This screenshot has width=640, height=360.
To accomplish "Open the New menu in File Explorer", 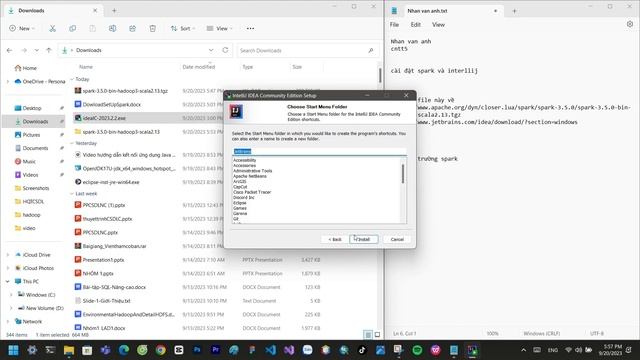I will tap(22, 29).
